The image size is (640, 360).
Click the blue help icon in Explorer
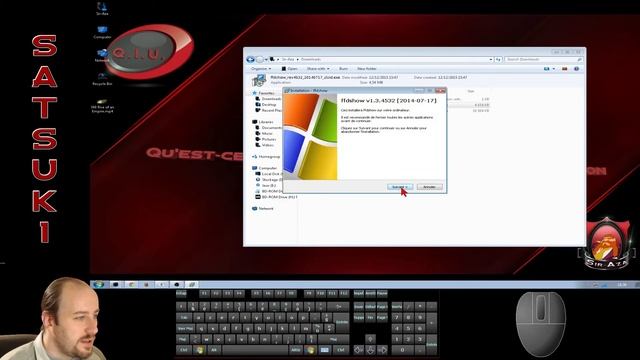pos(576,69)
